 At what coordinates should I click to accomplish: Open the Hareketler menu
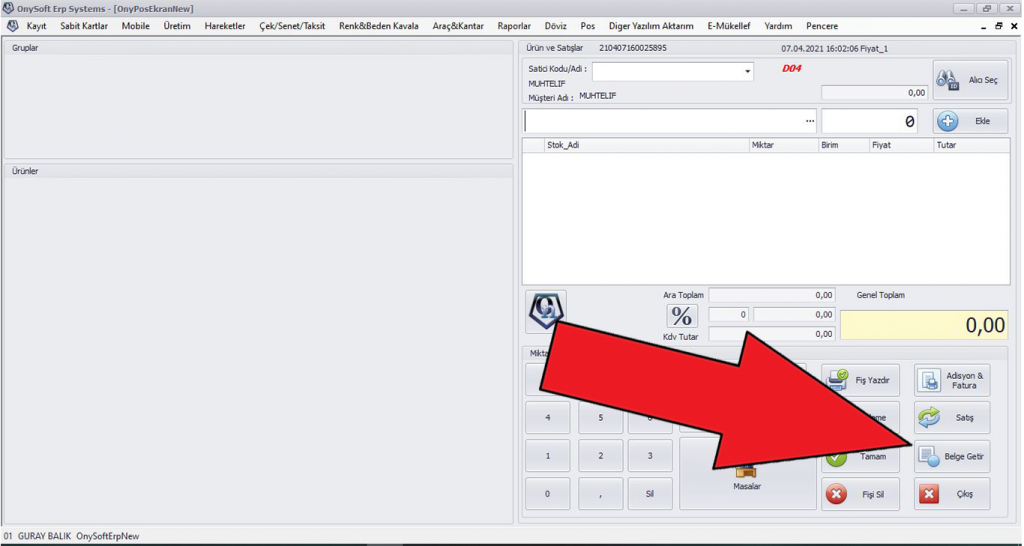click(x=225, y=26)
